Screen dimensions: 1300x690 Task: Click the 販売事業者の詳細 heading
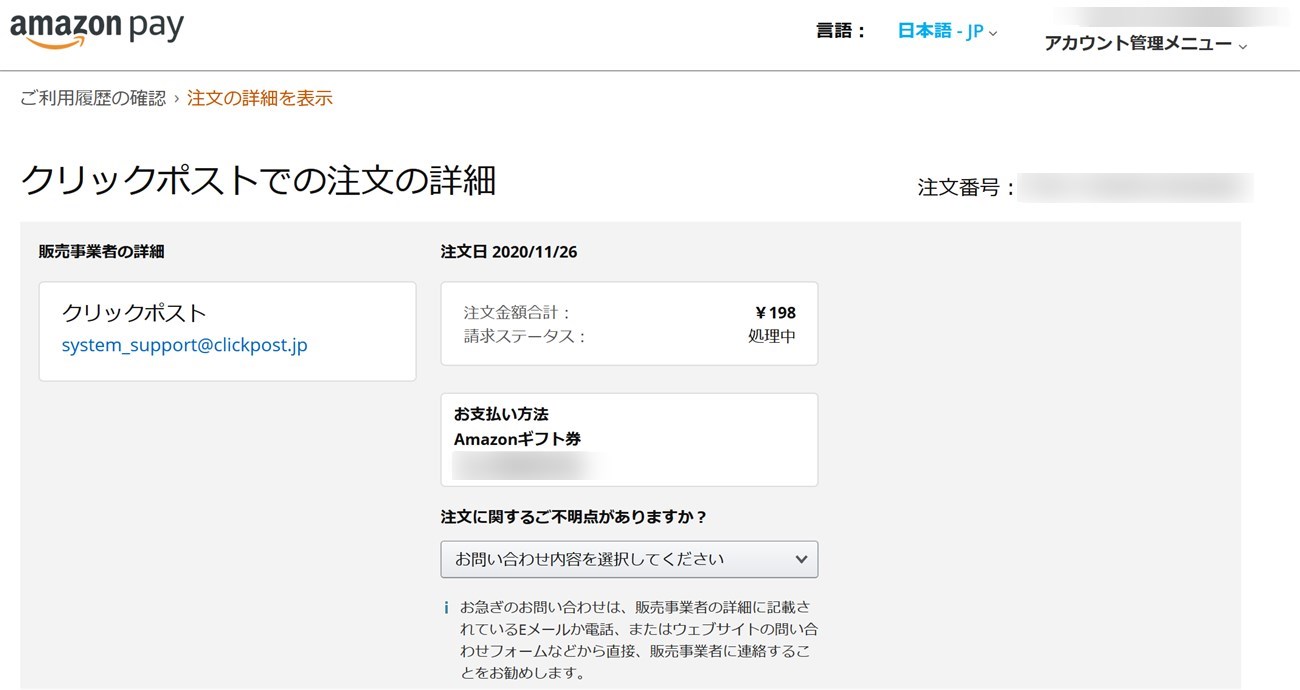[x=102, y=252]
